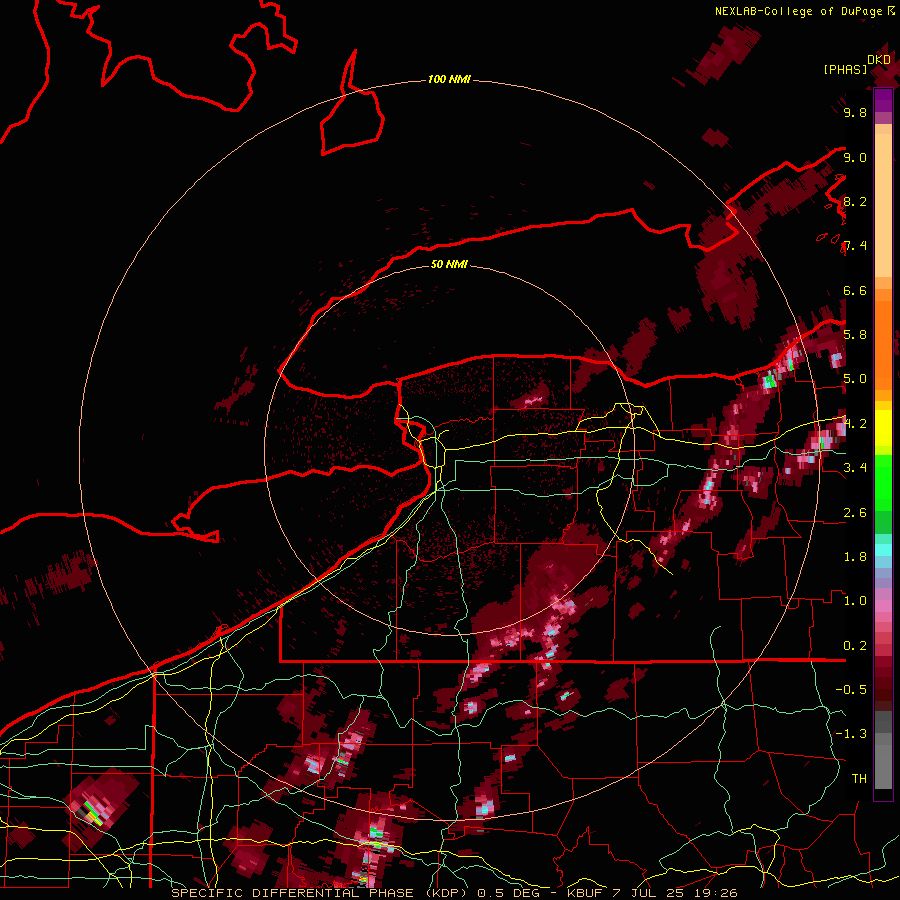Click the SPECIFIC DIFFERENTIAL PHASE caption text

coord(292,893)
